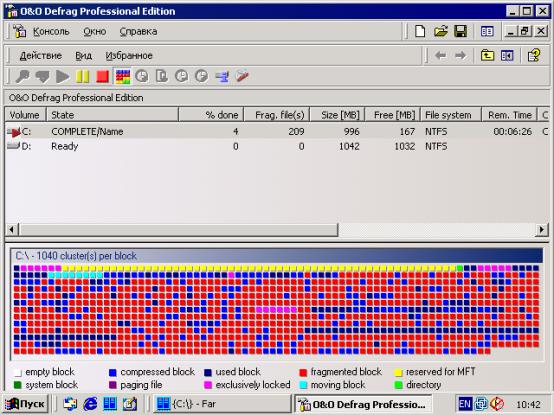Click the green directory legend swatch
554x415 pixels.
pos(398,385)
